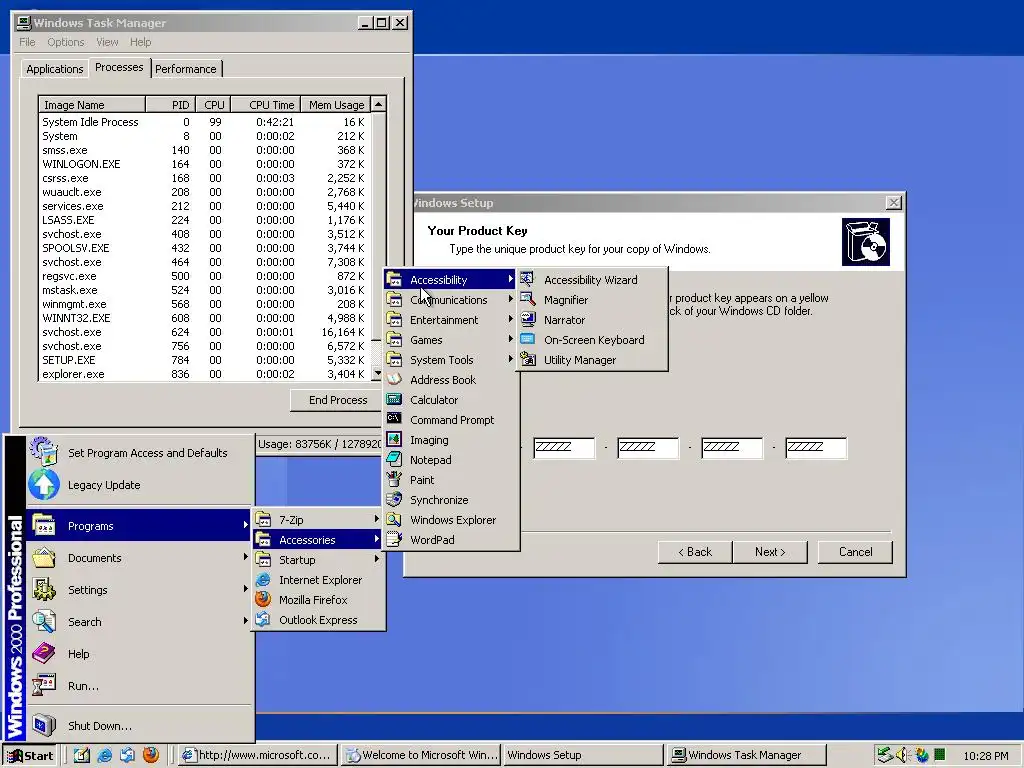Open Task Manager View menu

pos(107,42)
